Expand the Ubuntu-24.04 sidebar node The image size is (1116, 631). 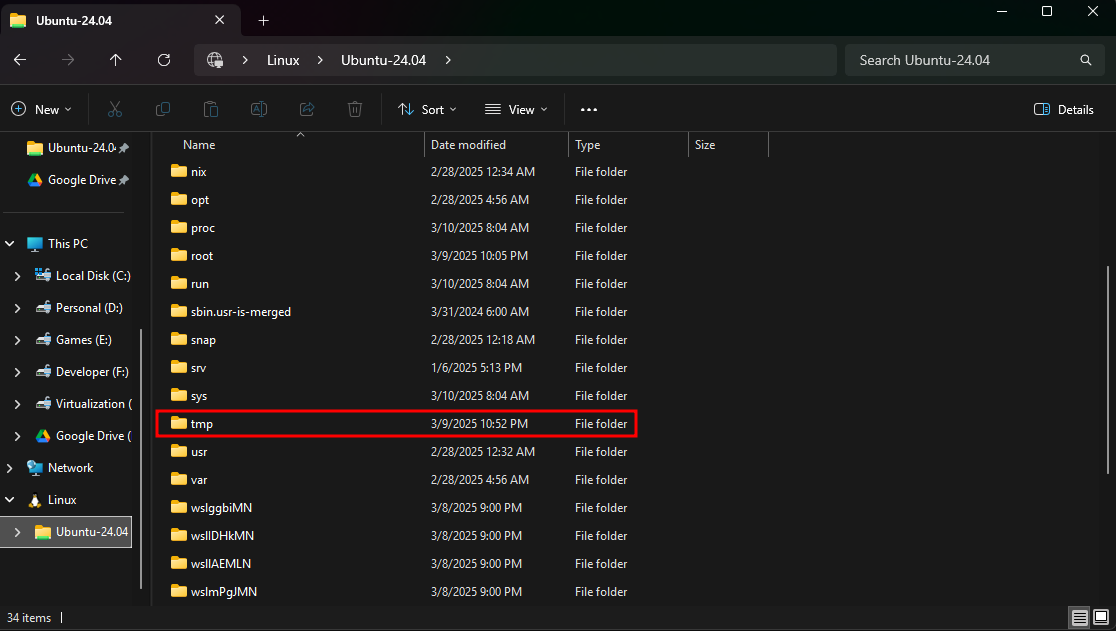coord(18,532)
